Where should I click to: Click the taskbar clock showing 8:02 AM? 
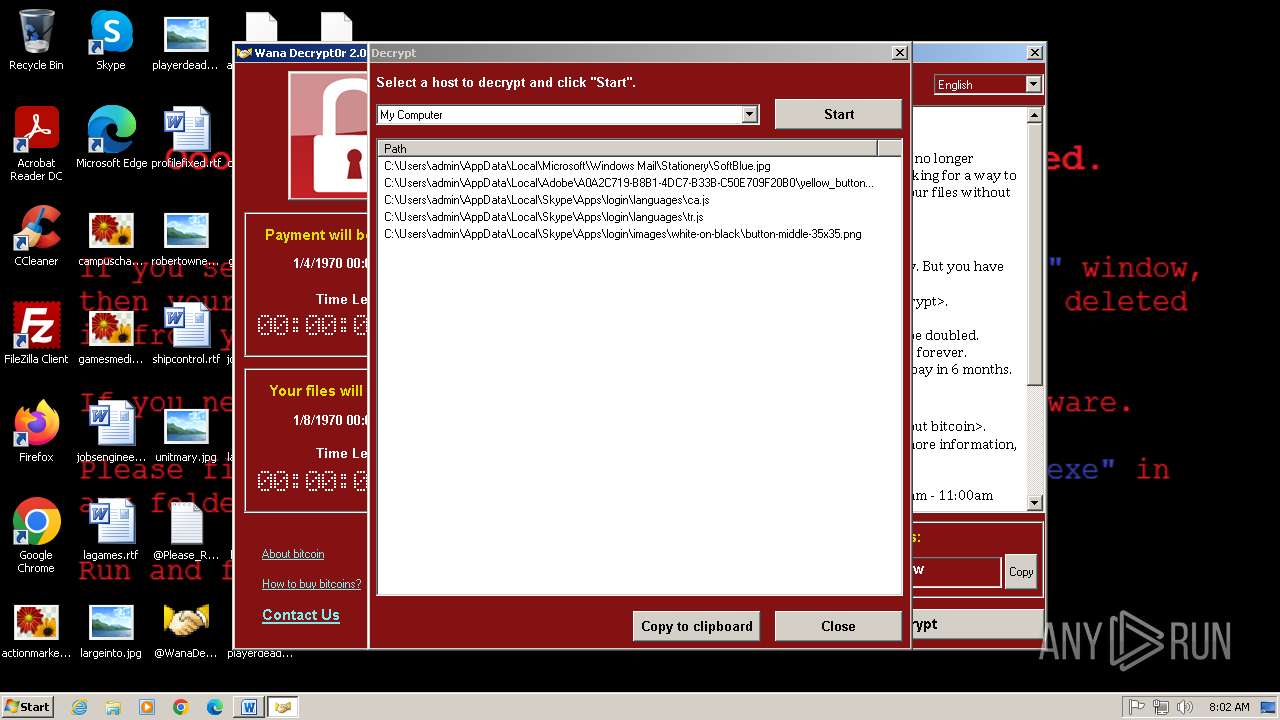(1229, 707)
